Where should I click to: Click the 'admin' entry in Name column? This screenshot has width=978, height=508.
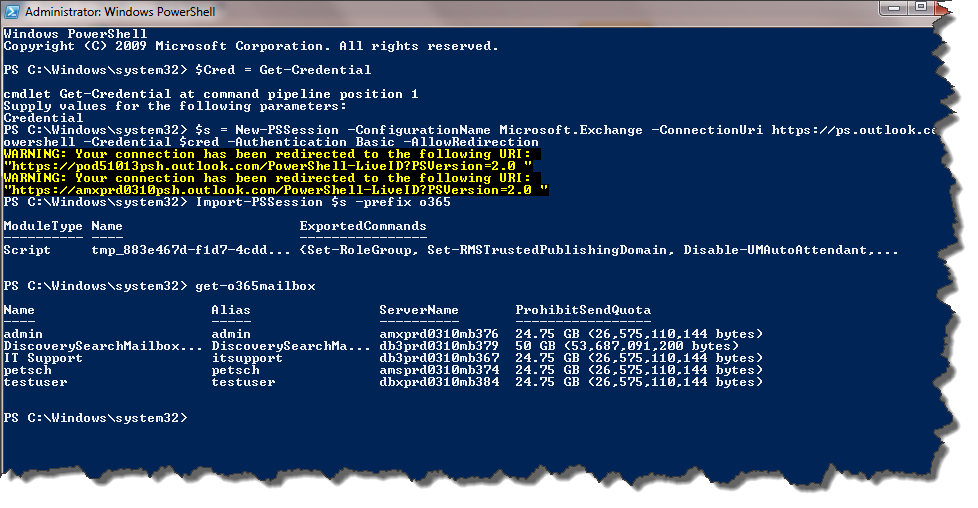tap(23, 334)
